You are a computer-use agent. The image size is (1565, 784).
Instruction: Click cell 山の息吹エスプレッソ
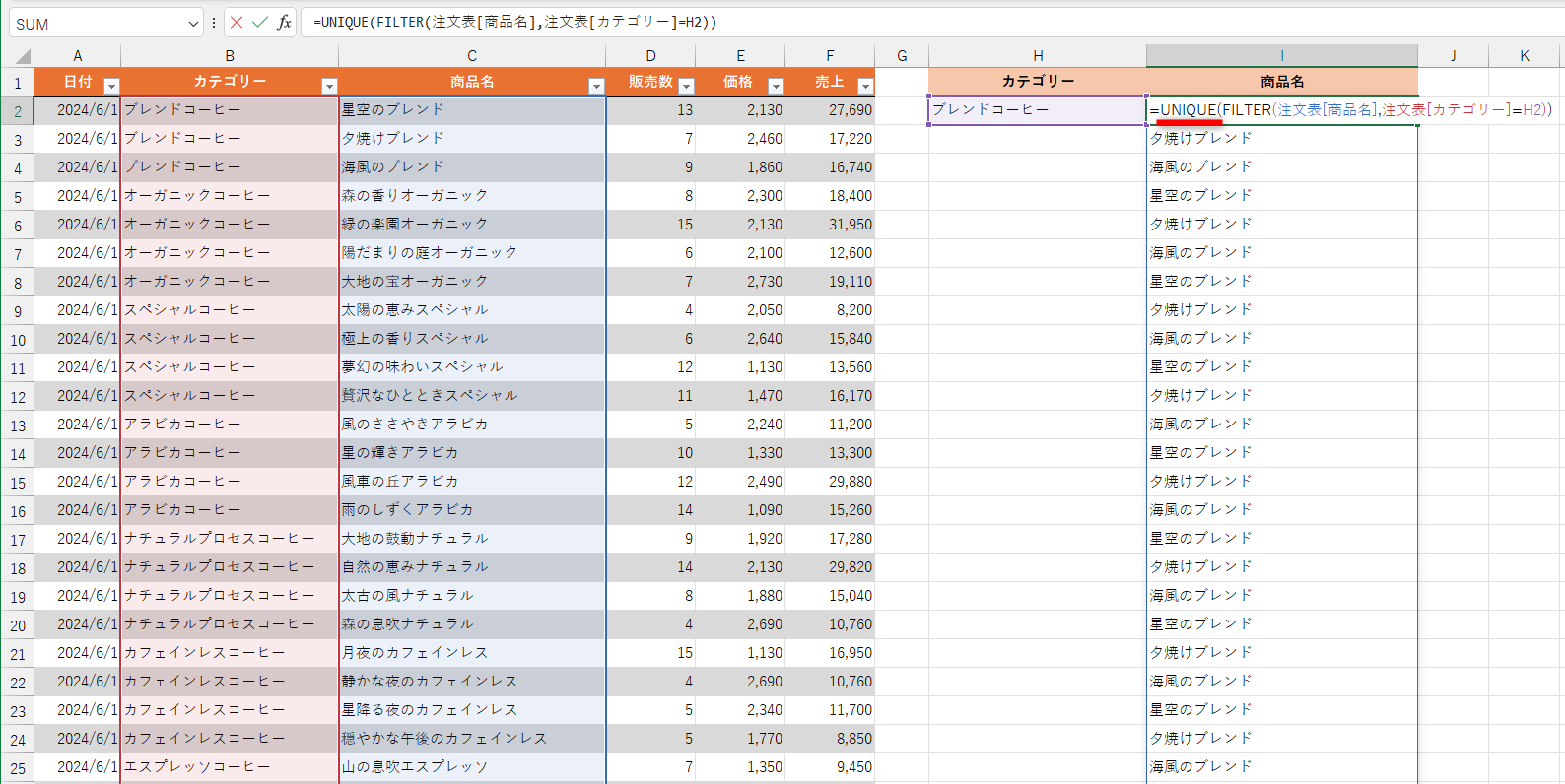[472, 767]
